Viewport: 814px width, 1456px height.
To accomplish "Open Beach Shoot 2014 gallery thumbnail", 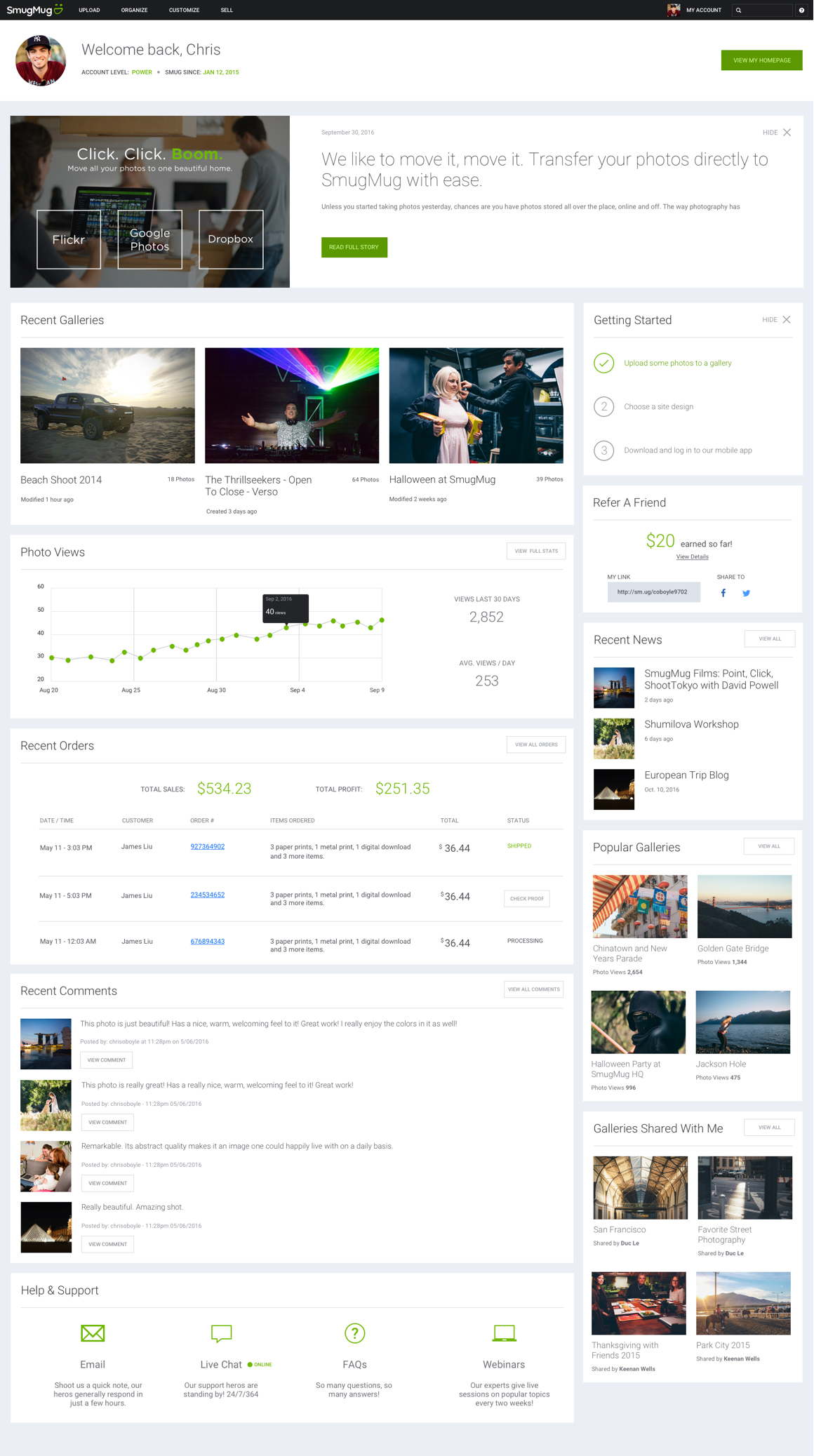I will click(x=107, y=406).
